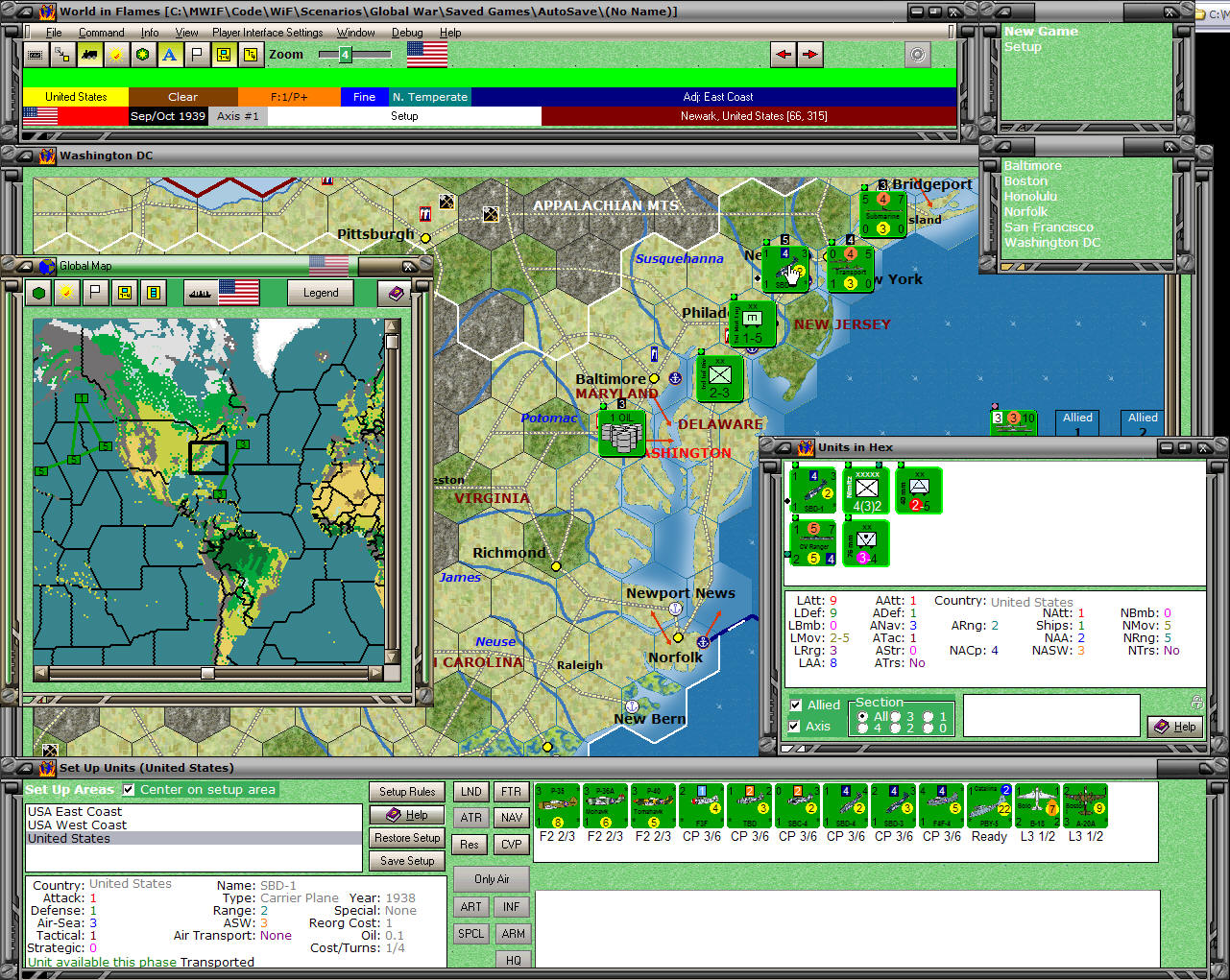Select San Francisco in the city list
The height and width of the screenshot is (980, 1230).
1049,227
